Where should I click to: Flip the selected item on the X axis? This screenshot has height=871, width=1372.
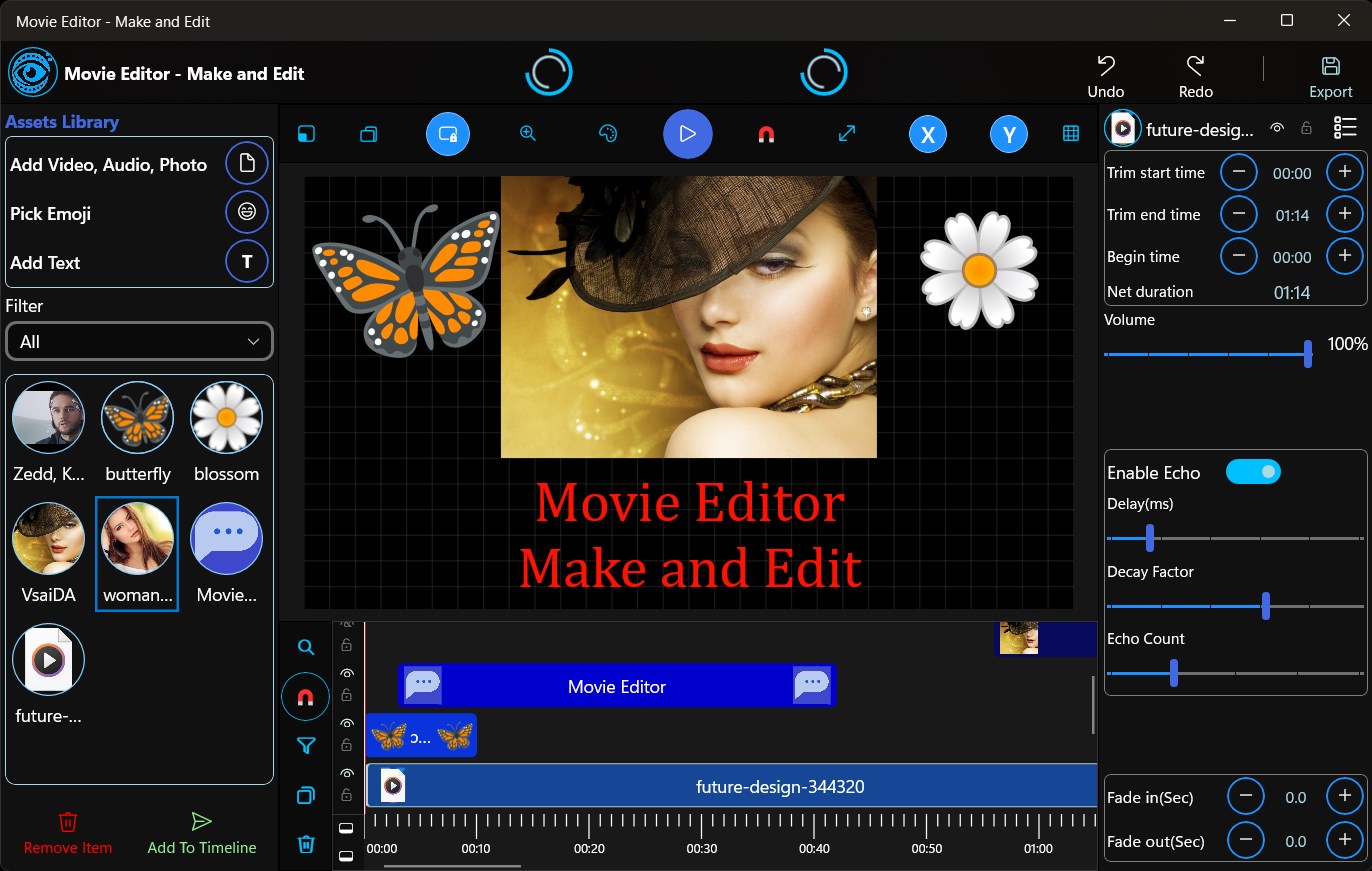coord(927,133)
